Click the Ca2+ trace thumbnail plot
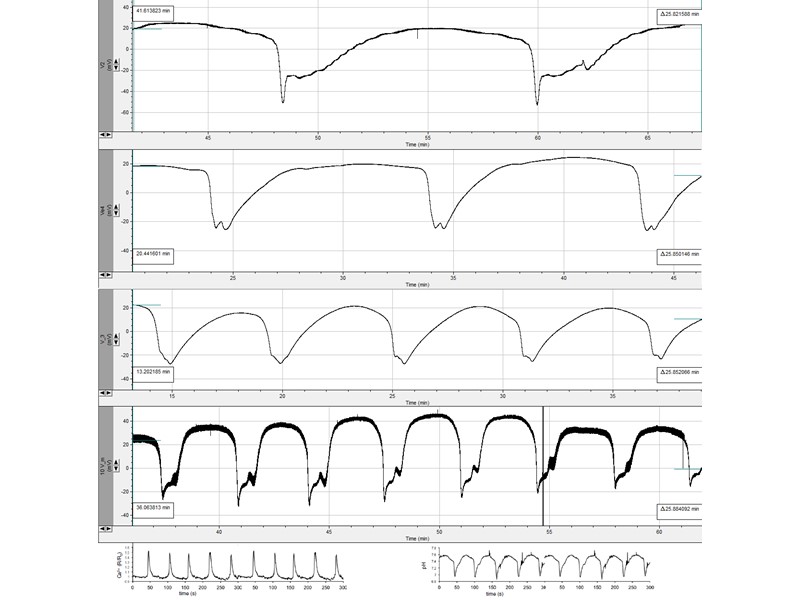The width and height of the screenshot is (800, 600). tap(230, 570)
